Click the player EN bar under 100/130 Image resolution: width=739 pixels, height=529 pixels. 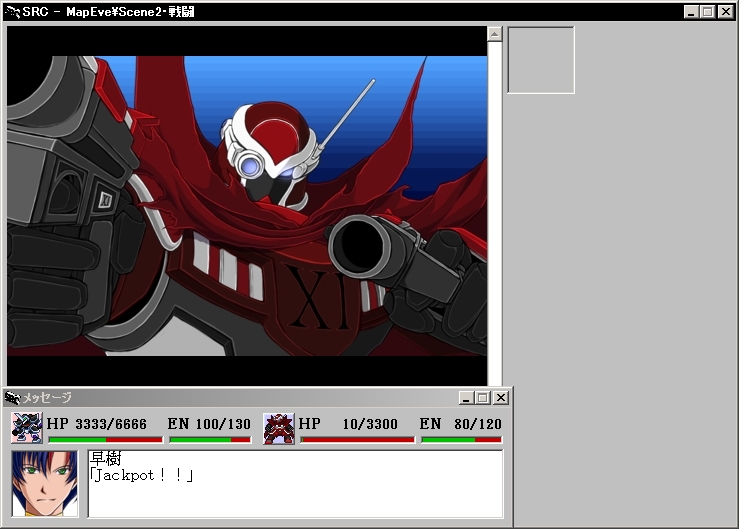[x=210, y=440]
